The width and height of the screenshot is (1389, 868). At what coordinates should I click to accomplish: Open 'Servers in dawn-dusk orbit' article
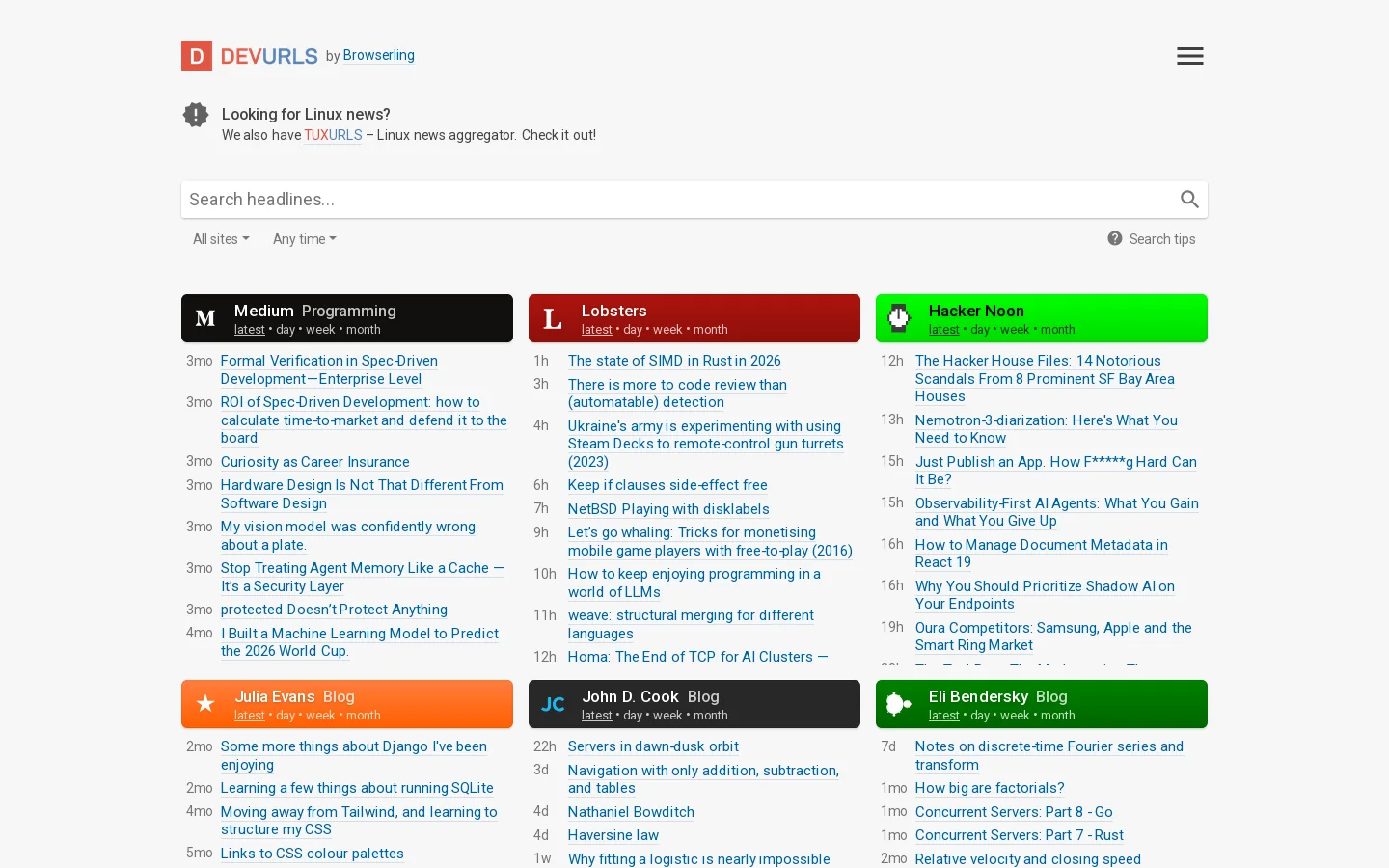pos(653,746)
